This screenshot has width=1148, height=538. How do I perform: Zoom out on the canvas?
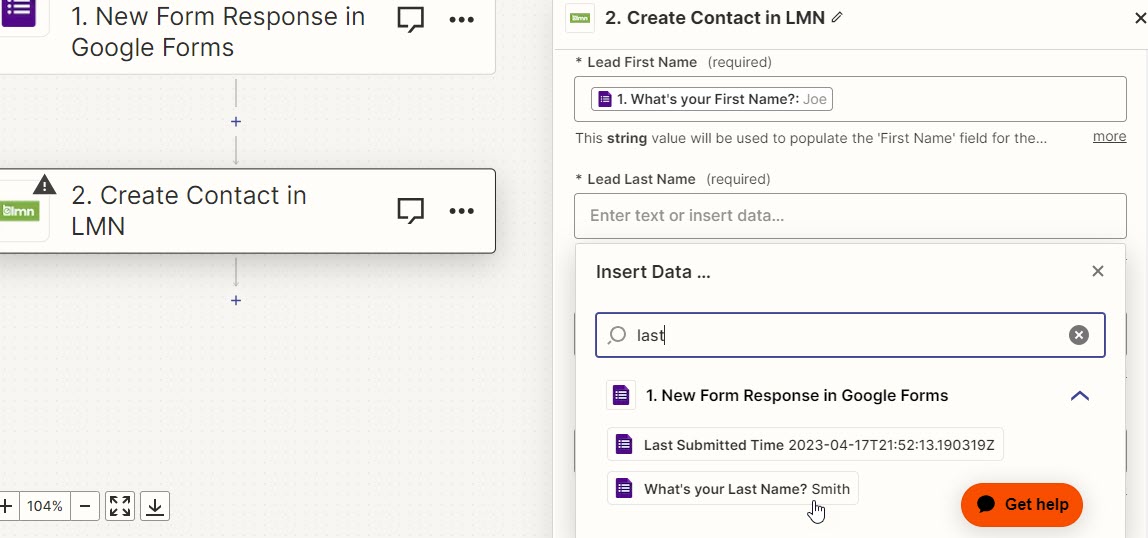(x=85, y=506)
